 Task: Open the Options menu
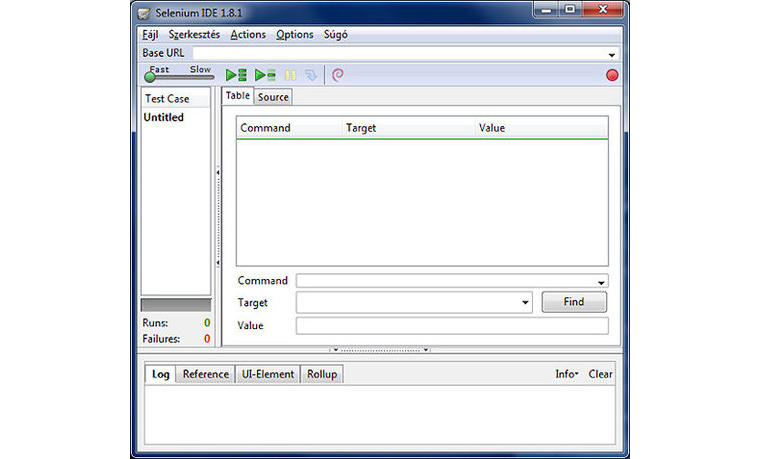[x=295, y=34]
